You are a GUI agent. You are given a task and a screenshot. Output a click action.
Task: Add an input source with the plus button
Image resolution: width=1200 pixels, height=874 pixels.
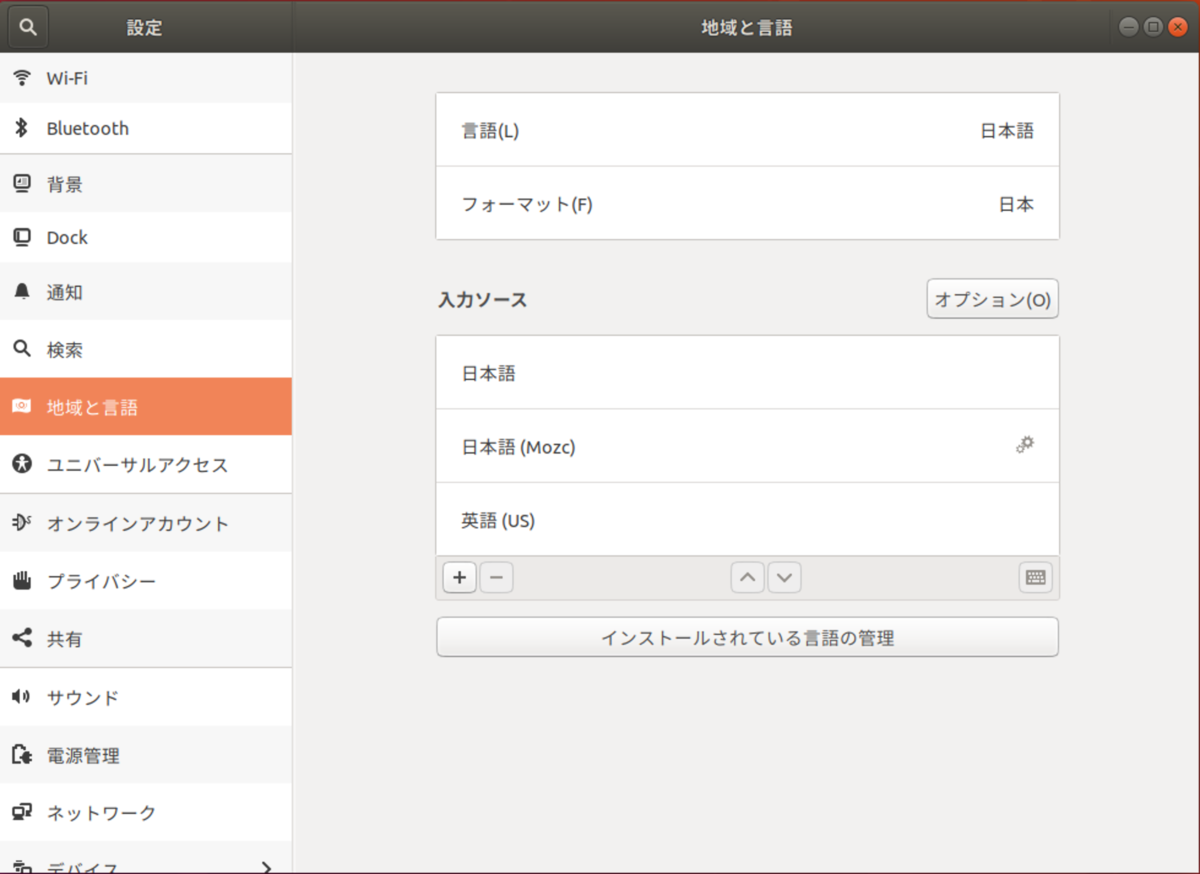click(458, 577)
